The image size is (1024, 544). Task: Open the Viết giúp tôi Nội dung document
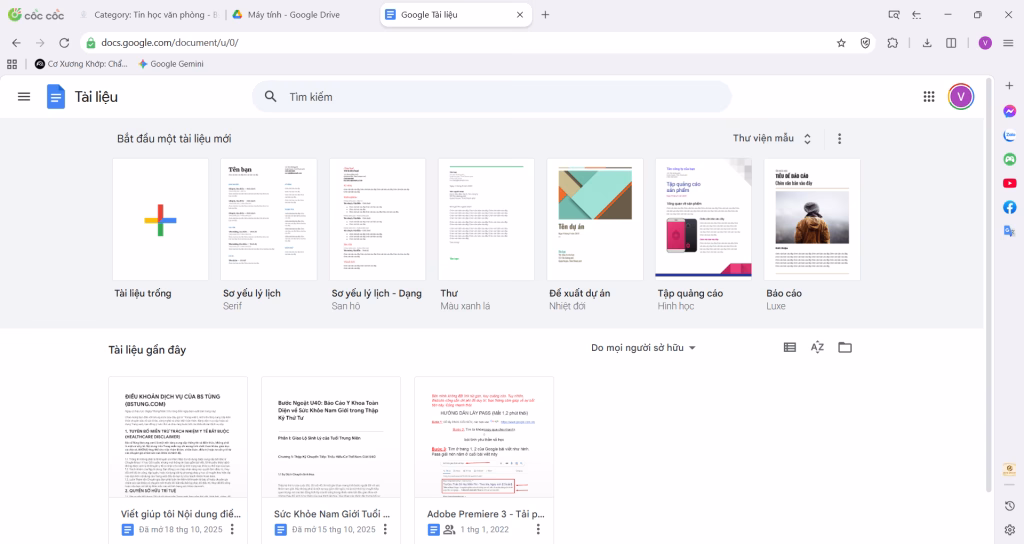178,460
